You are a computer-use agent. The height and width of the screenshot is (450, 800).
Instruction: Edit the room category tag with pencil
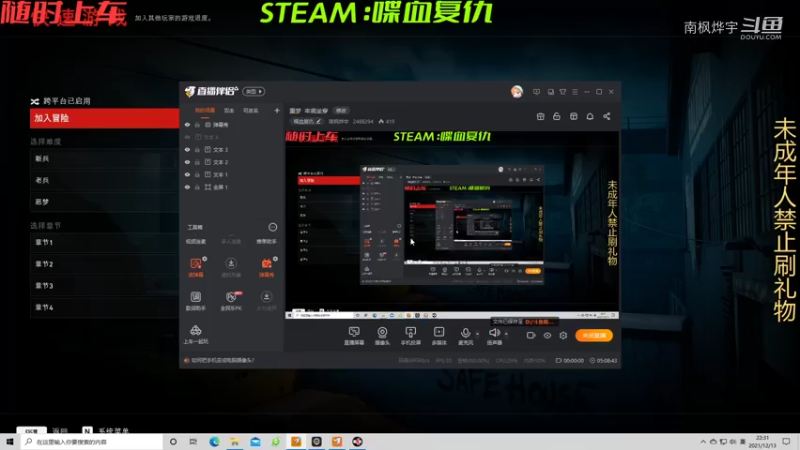[307, 121]
